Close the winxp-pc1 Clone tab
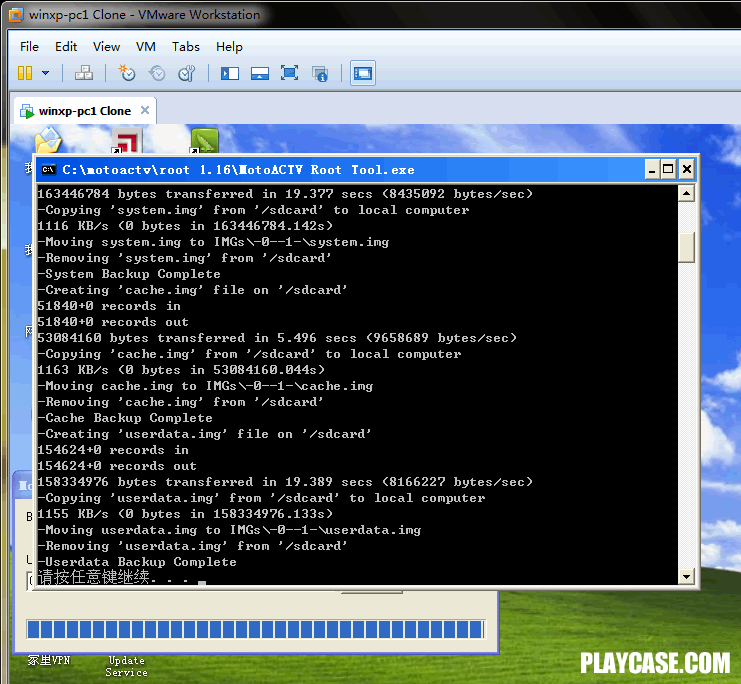 145,110
